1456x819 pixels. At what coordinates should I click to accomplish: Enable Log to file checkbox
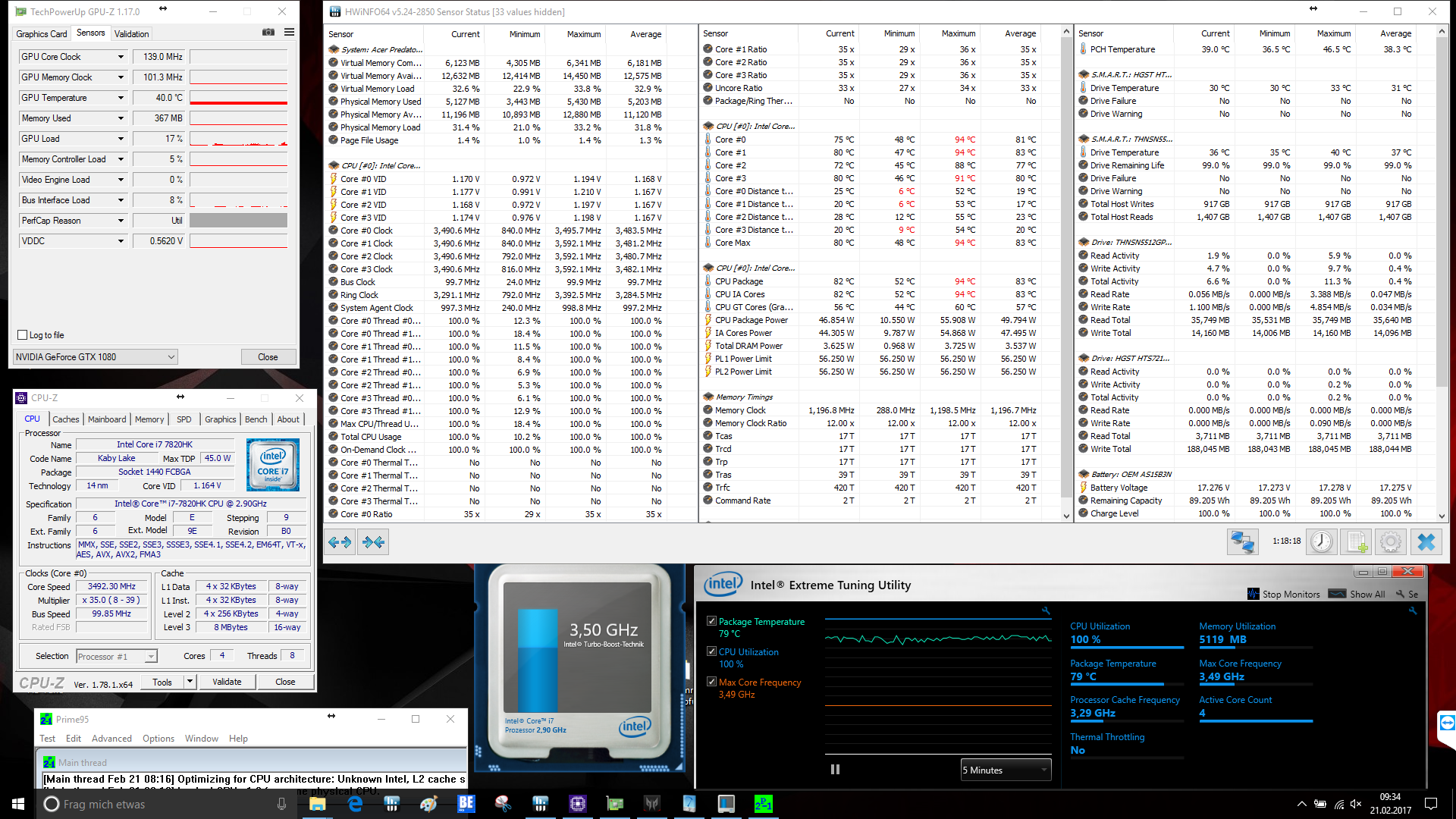pos(23,335)
